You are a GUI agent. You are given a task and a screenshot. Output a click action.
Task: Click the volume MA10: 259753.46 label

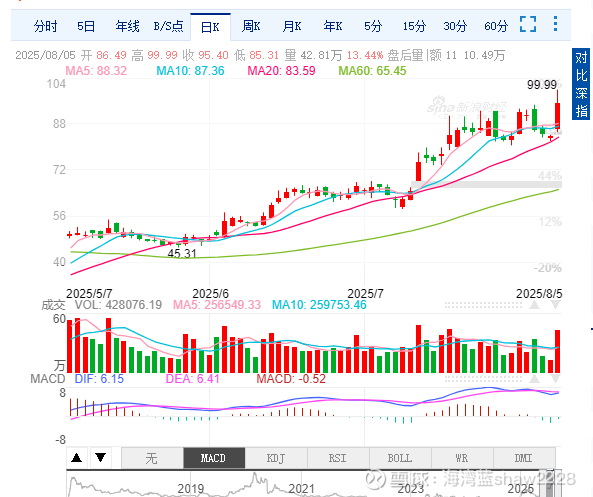click(x=319, y=305)
